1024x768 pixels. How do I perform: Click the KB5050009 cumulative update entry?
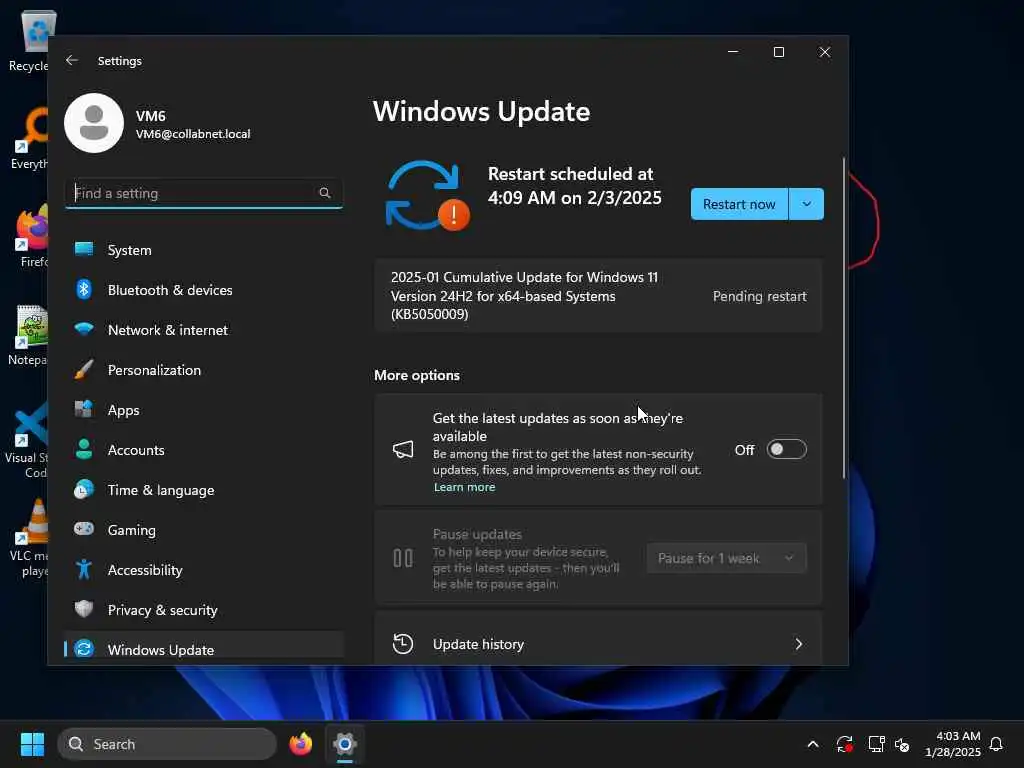(x=598, y=296)
